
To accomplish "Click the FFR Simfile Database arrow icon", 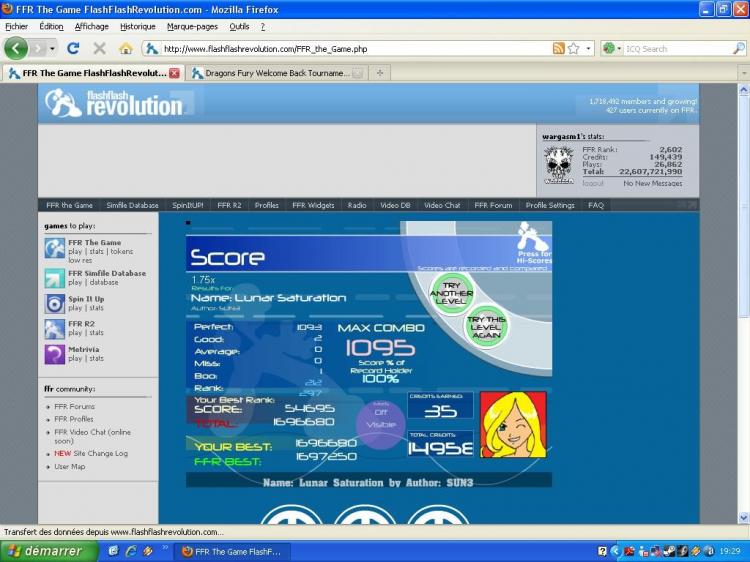I will pyautogui.click(x=54, y=278).
